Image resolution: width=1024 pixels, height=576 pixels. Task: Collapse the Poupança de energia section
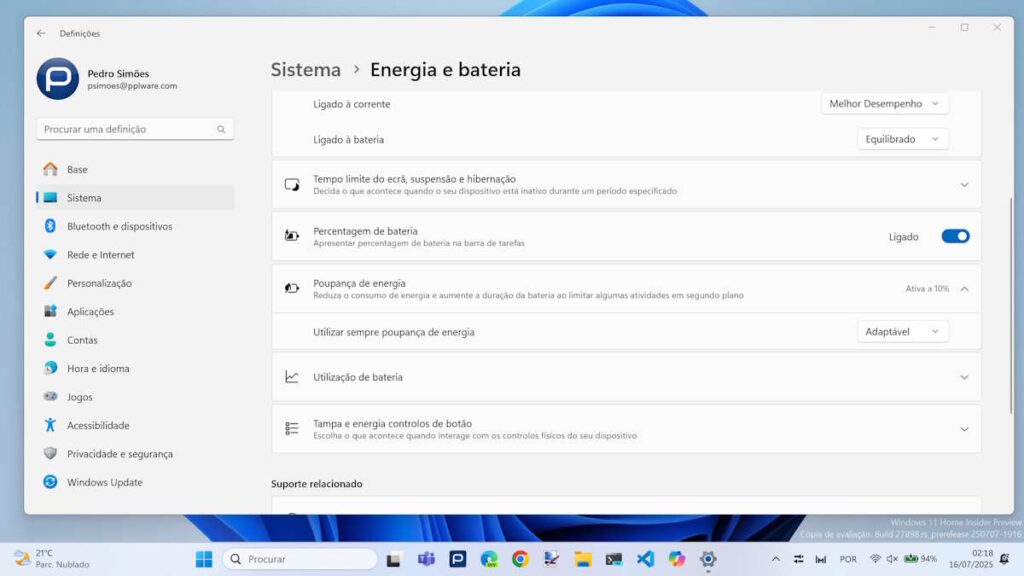click(x=964, y=288)
